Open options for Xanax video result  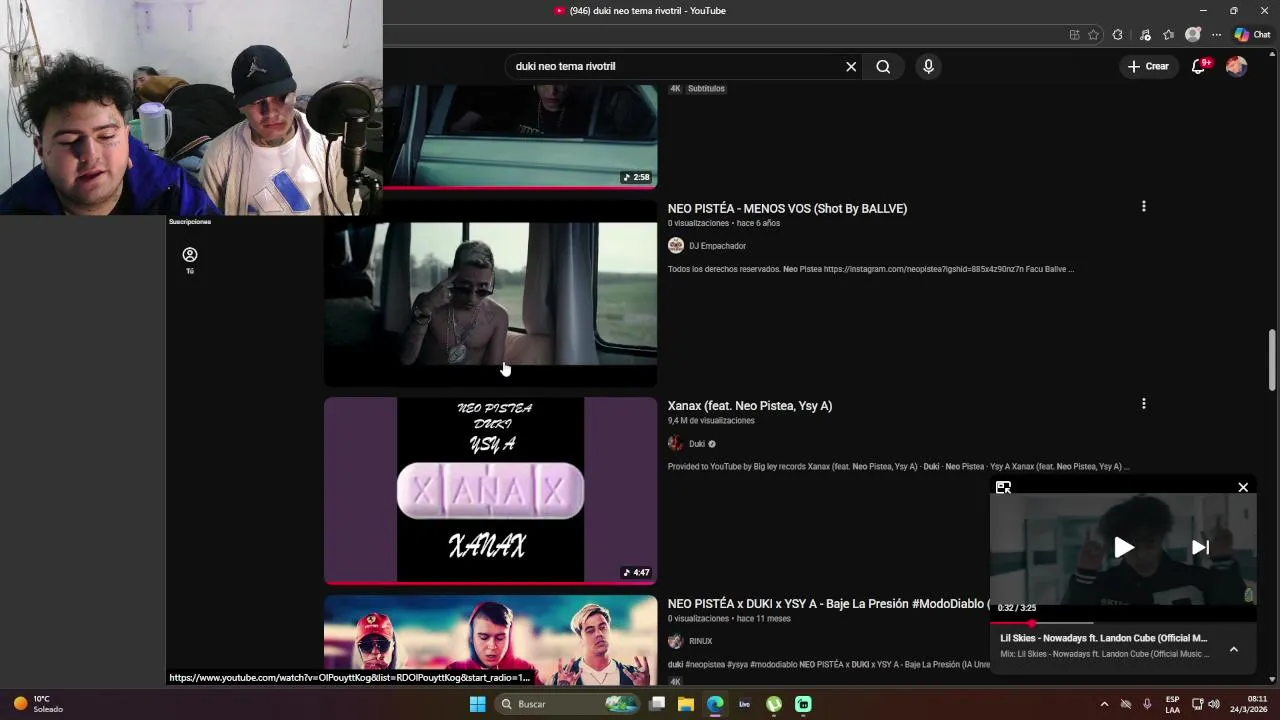1144,404
